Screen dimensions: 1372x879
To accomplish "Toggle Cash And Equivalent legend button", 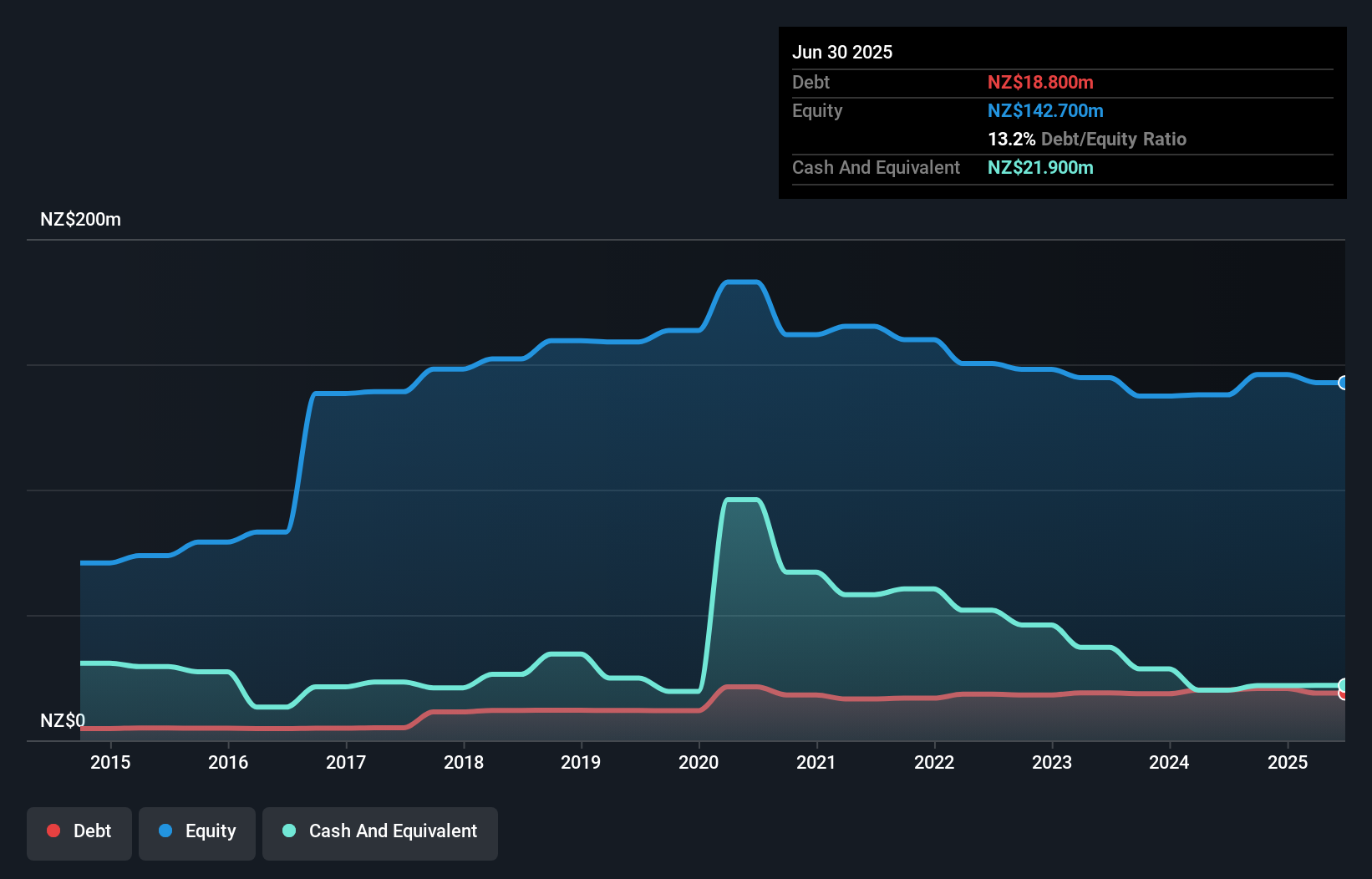I will [x=380, y=833].
